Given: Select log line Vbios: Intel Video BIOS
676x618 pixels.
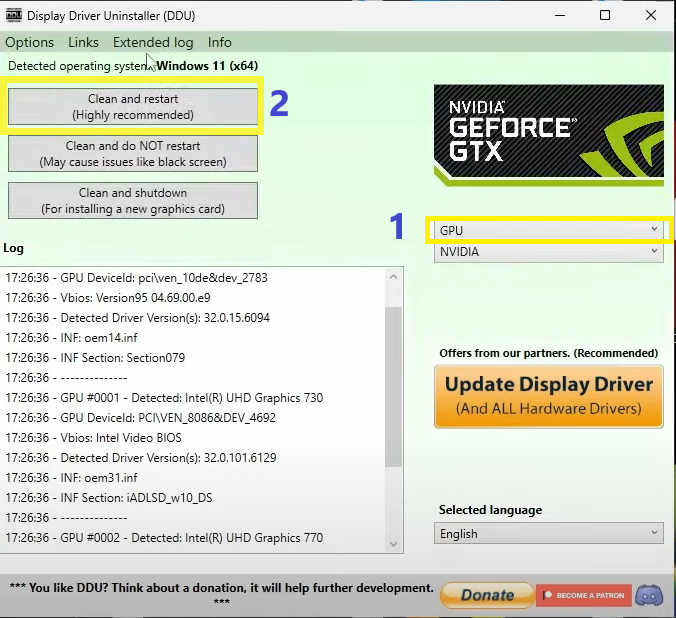Looking at the screenshot, I should coord(93,438).
